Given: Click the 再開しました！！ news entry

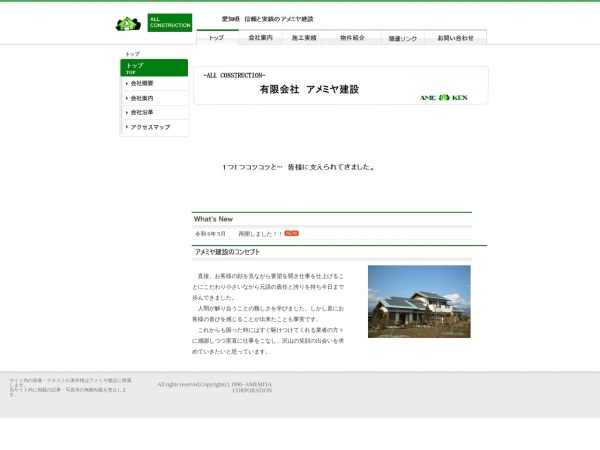Looking at the screenshot, I should click(x=260, y=234).
